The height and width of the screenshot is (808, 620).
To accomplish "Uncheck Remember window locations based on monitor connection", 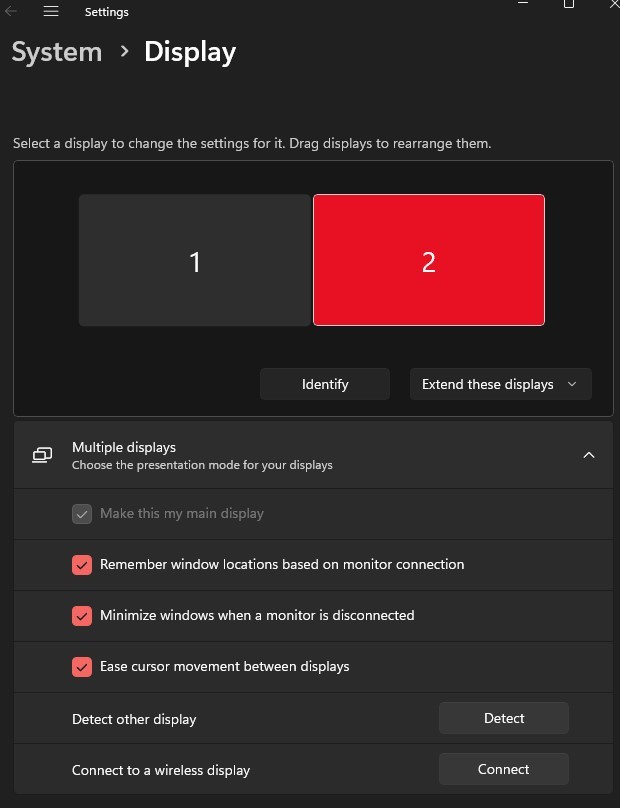I will (82, 565).
